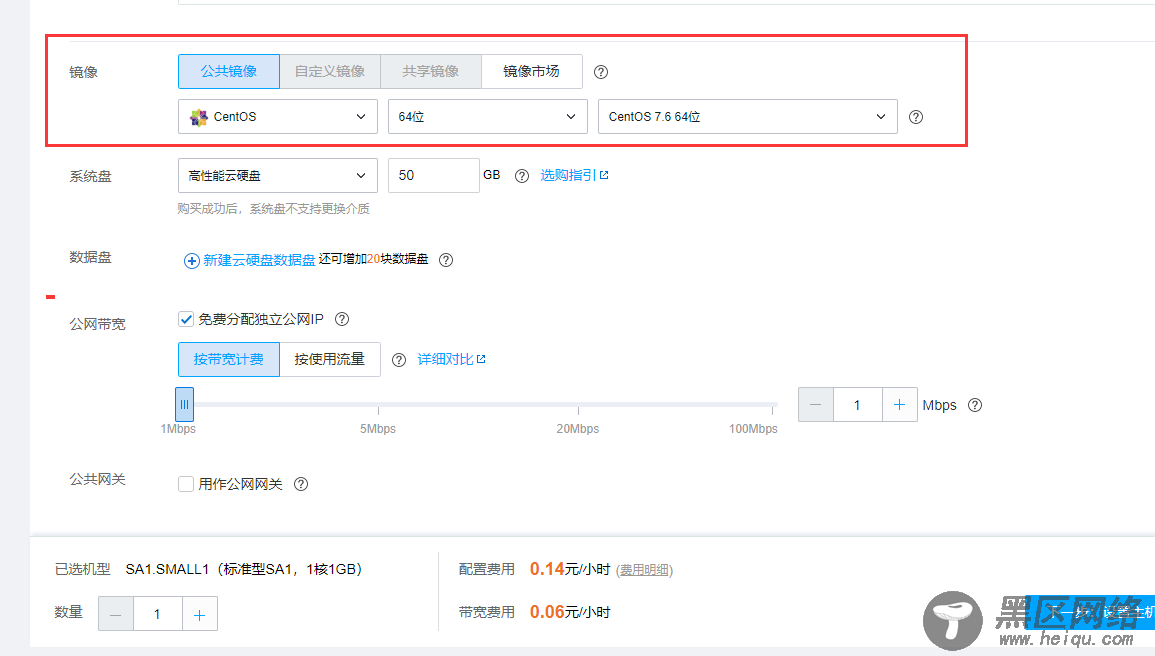Click the 100Mbps slider label
Screen dimensions: 1155x656
[x=753, y=428]
